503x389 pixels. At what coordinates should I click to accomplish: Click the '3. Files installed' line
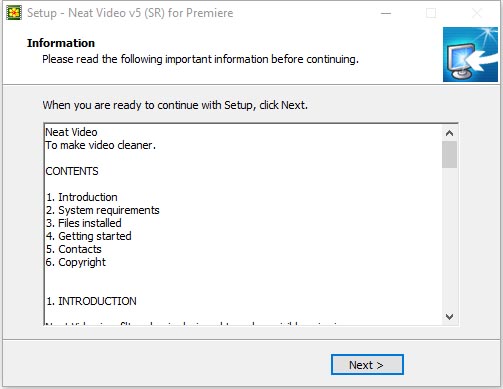(84, 223)
